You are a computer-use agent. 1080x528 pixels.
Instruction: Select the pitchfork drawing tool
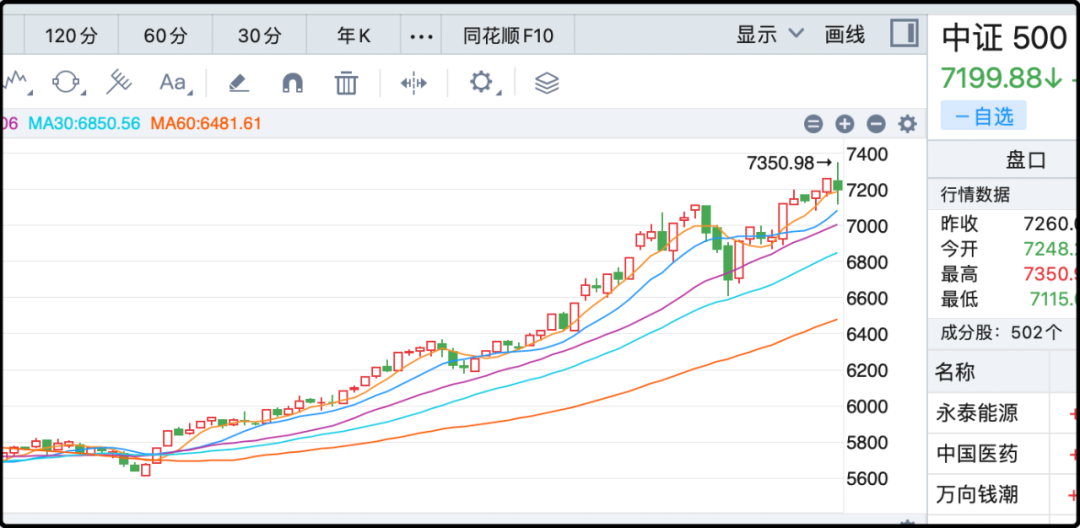pos(118,83)
